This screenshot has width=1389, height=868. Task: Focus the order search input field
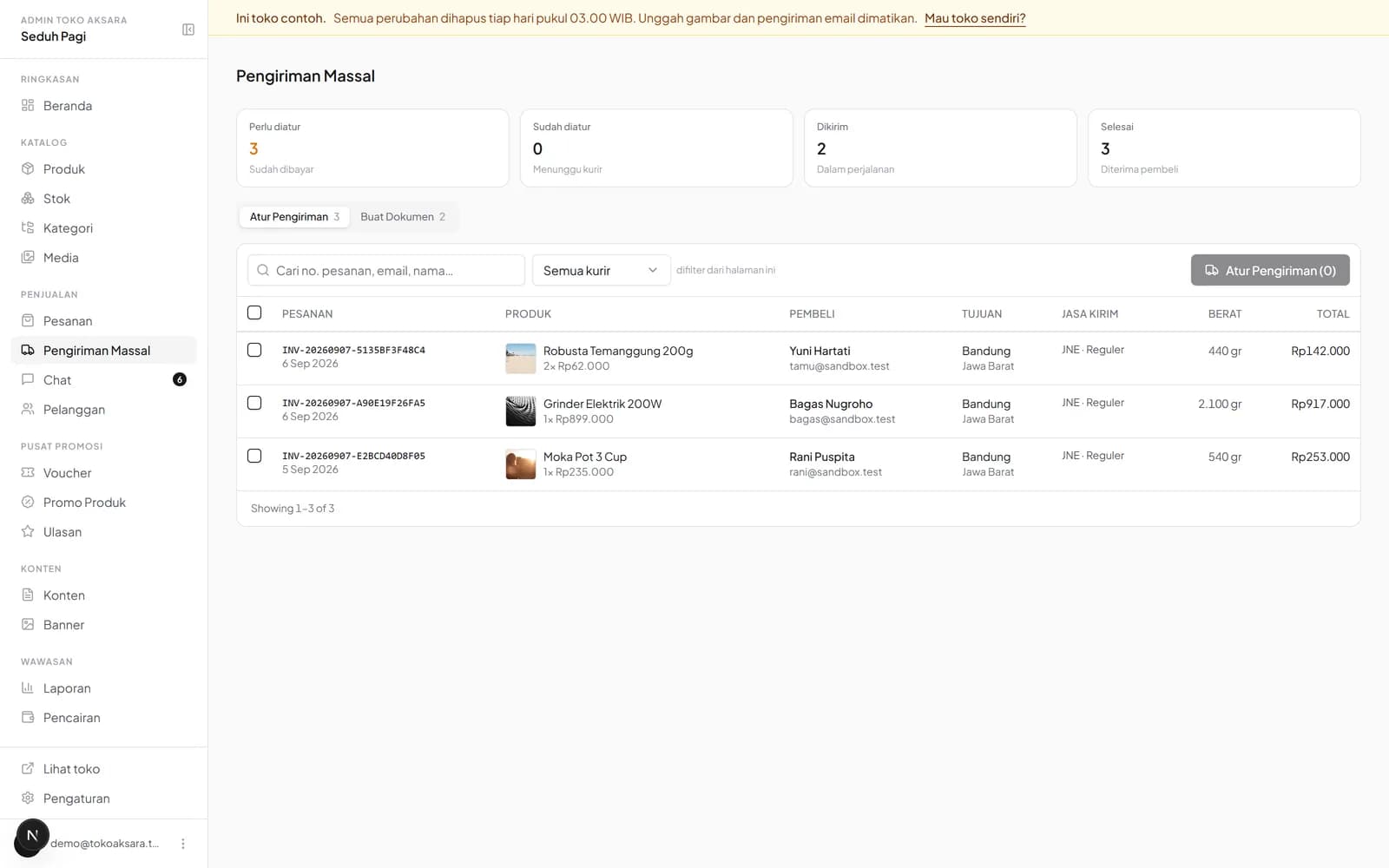click(386, 270)
